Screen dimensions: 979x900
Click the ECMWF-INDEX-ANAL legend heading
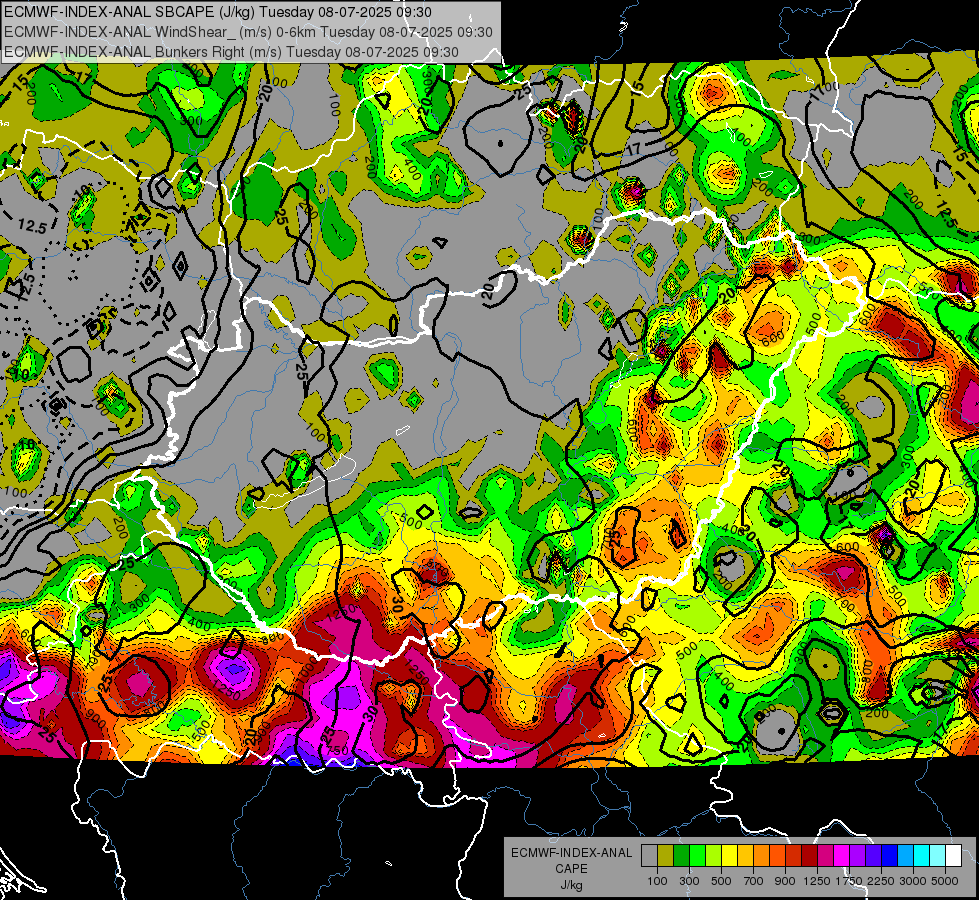click(571, 853)
